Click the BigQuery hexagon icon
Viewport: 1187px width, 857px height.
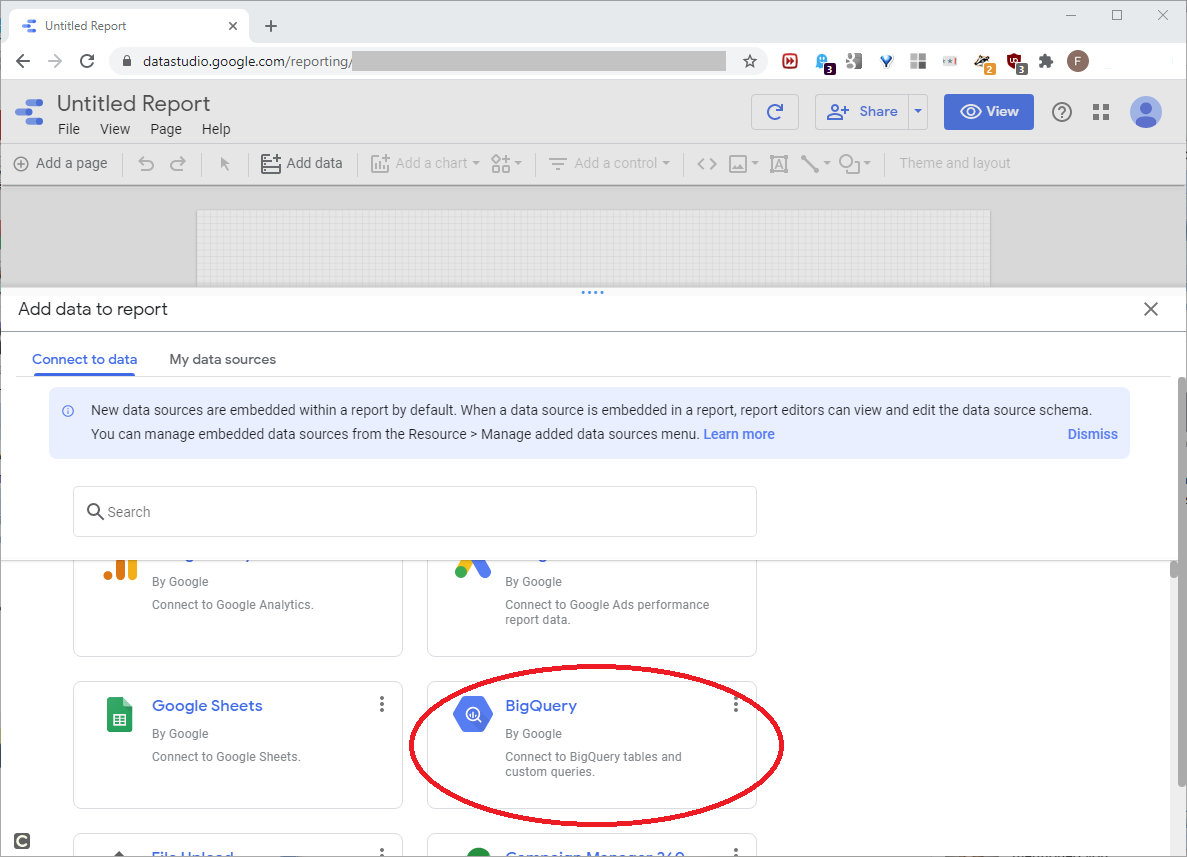473,715
